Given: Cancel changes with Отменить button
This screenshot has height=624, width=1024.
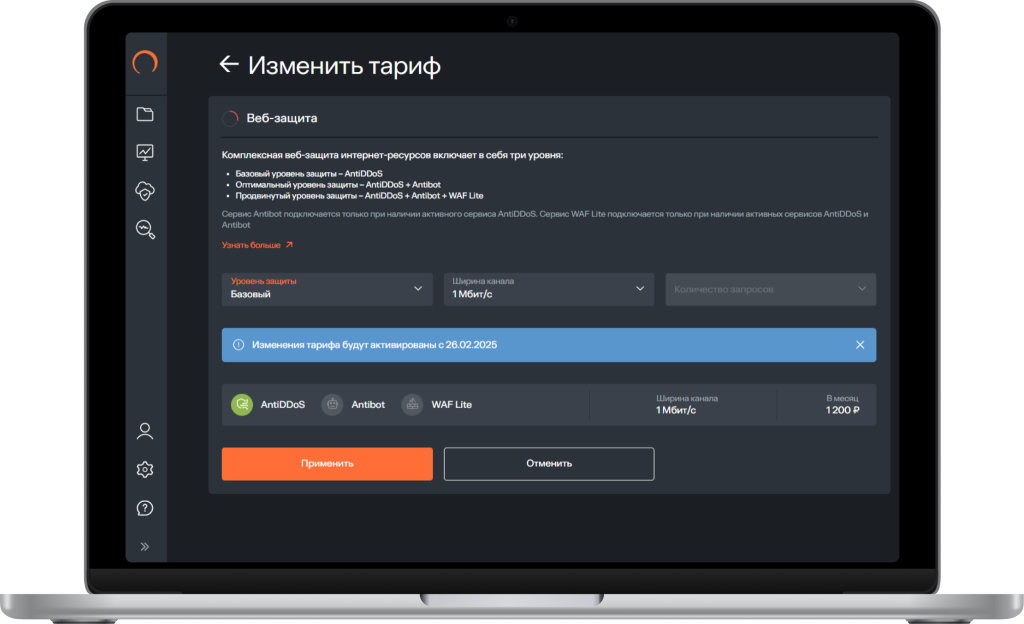Looking at the screenshot, I should pos(548,463).
